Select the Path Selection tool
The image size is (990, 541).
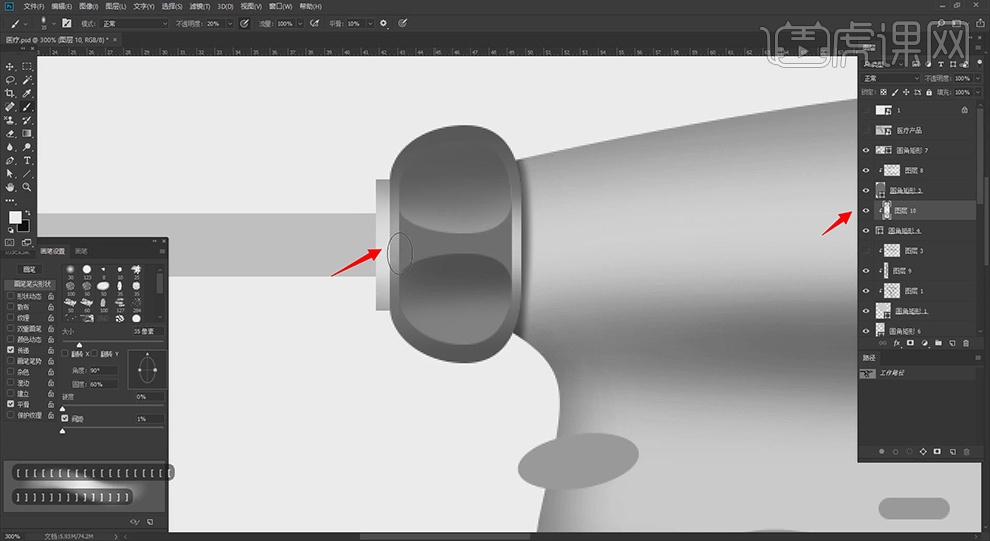point(9,174)
